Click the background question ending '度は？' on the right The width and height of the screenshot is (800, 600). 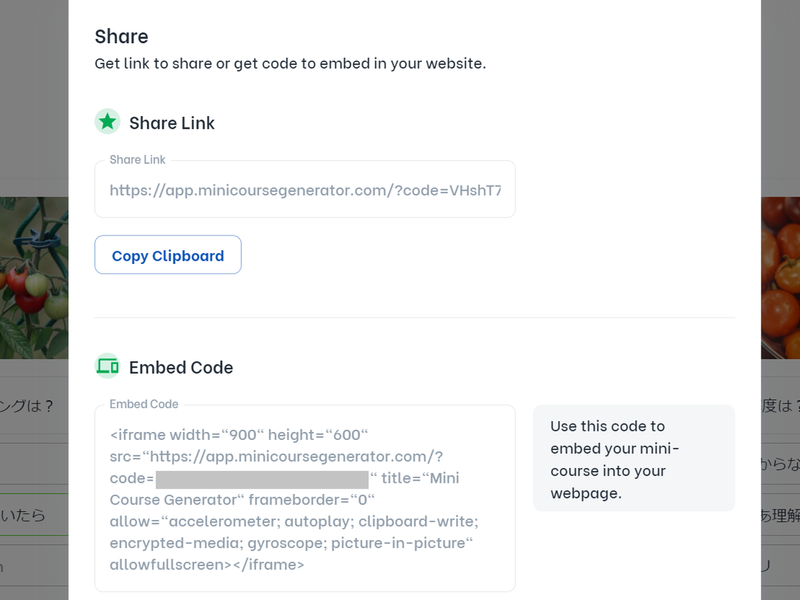coord(781,406)
